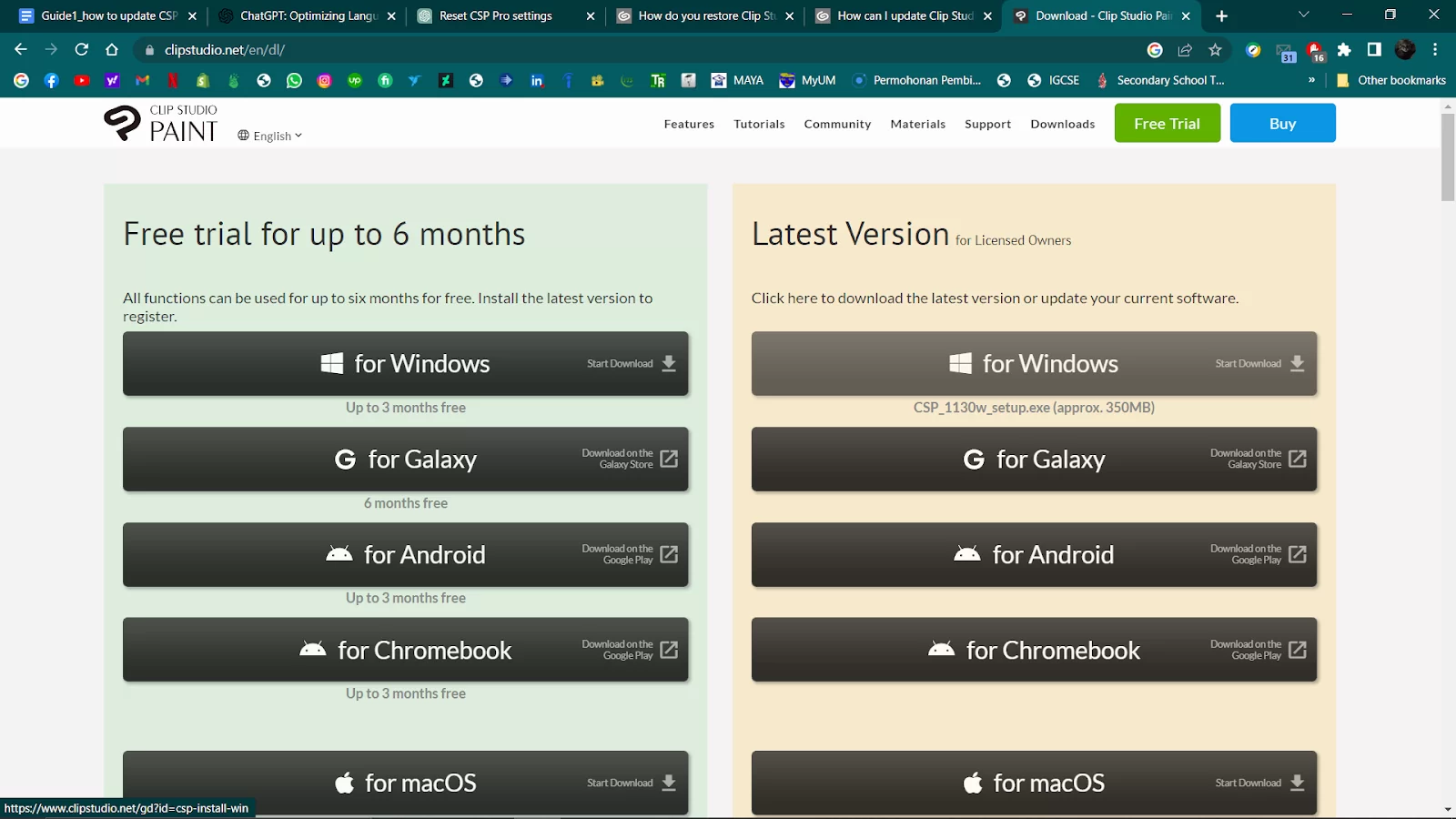Download free trial for Windows
Viewport: 1456px width, 819px height.
[x=405, y=363]
